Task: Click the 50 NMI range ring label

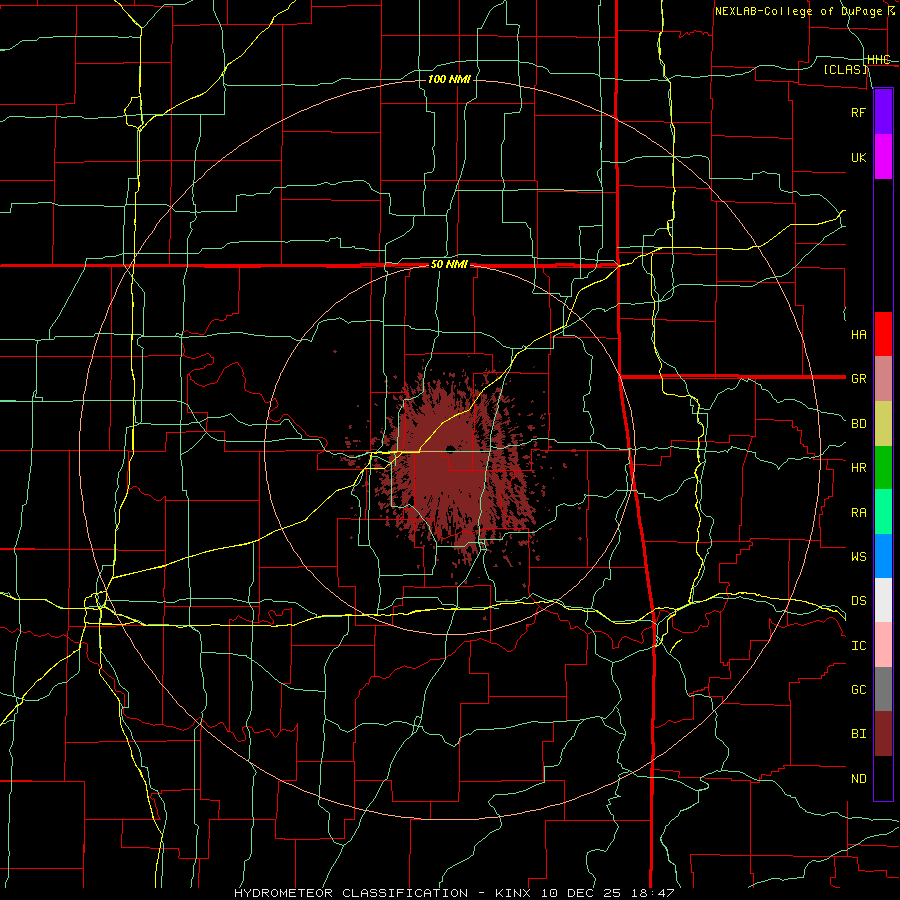Action: (449, 265)
